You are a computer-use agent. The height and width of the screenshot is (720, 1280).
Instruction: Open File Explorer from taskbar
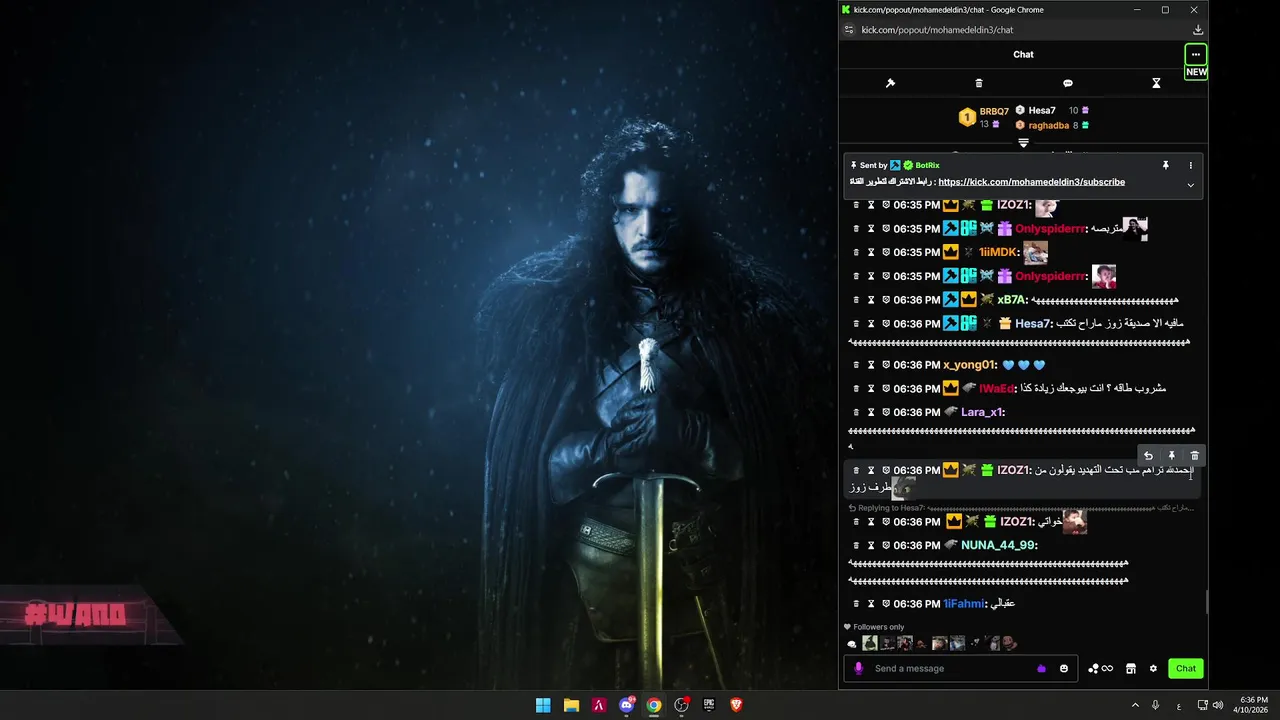pyautogui.click(x=571, y=705)
